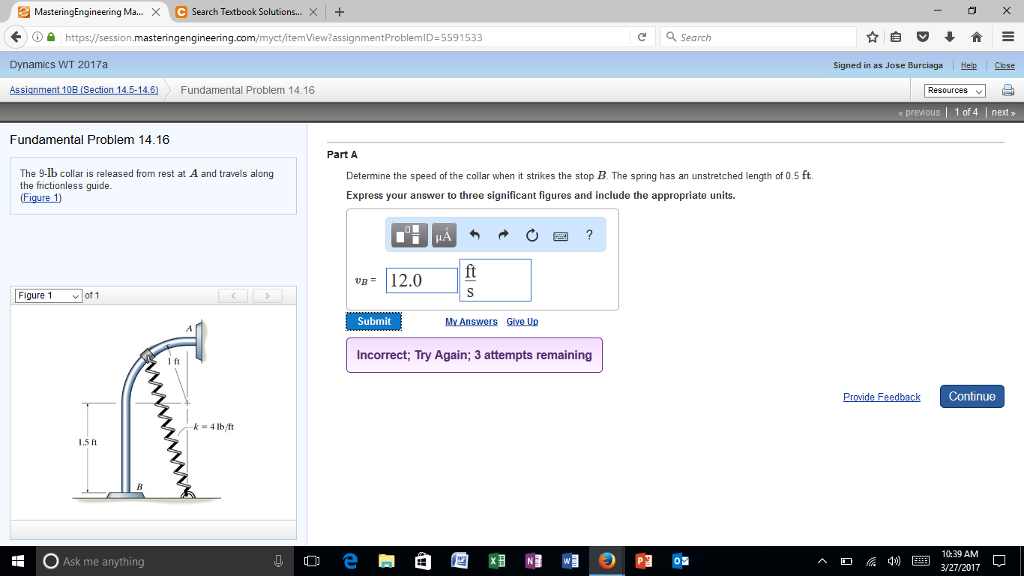Launch Excel from the taskbar
1024x576 pixels.
496,561
